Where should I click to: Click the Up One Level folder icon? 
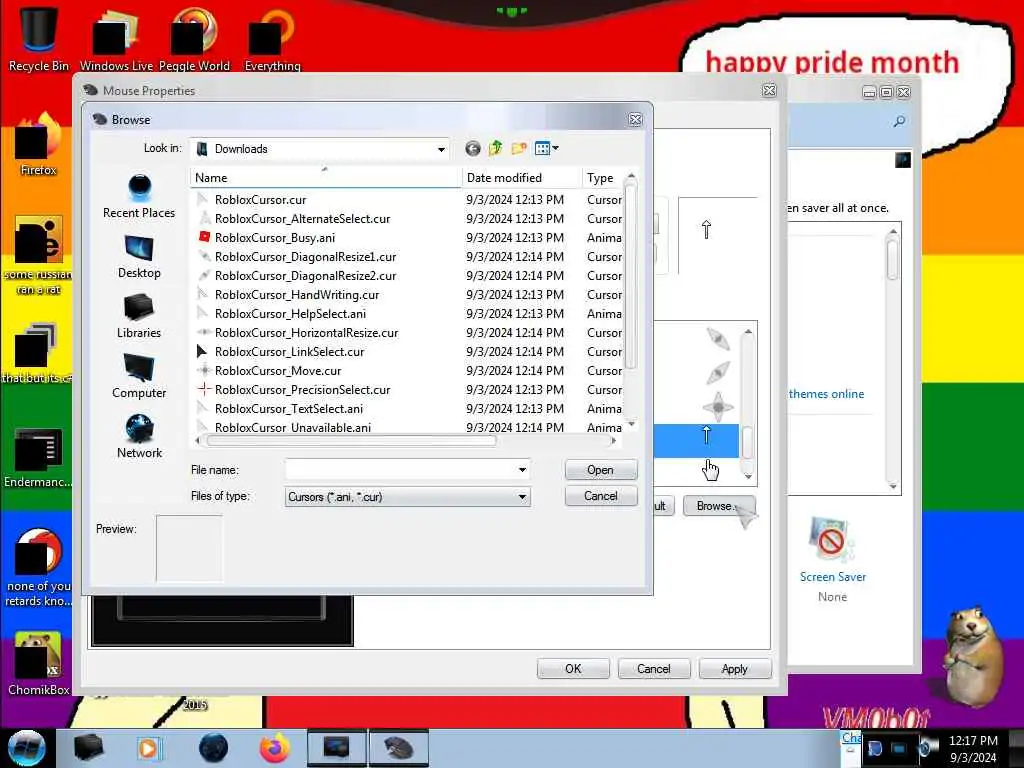pyautogui.click(x=496, y=149)
